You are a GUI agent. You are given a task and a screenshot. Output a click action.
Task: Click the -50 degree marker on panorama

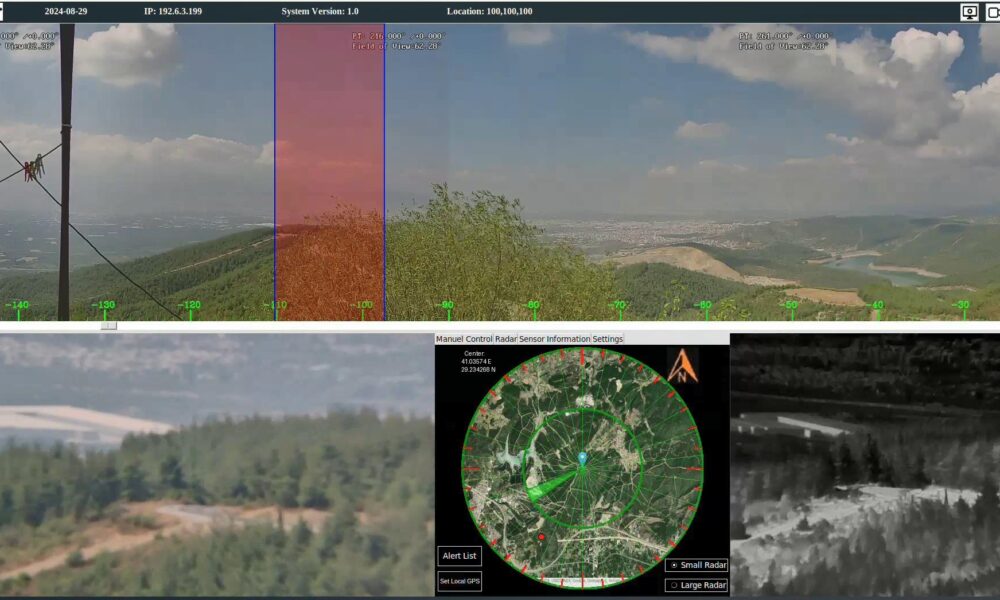[790, 305]
